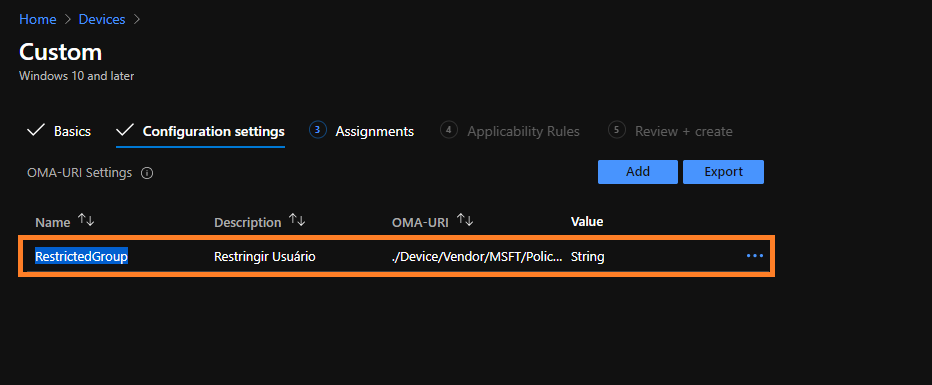
Task: Switch to the Basics tab
Action: [73, 131]
